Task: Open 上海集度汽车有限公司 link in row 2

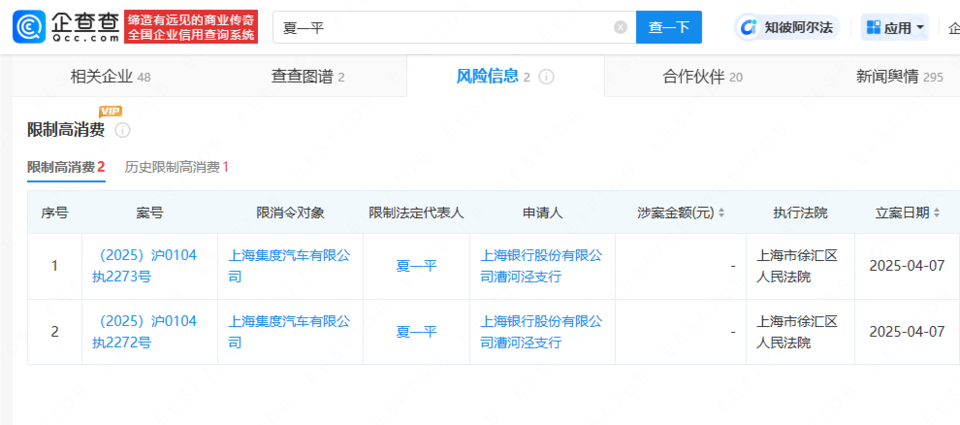Action: [x=289, y=331]
